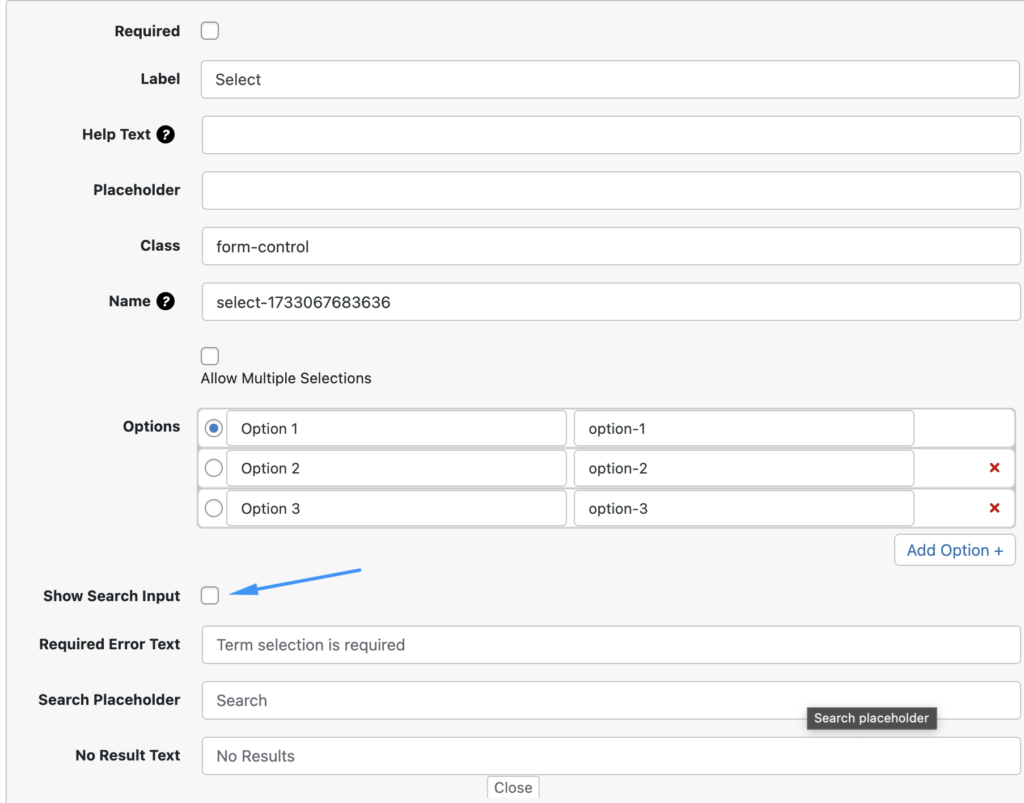Toggle the Show Search Input checkbox
The width and height of the screenshot is (1024, 803).
tap(210, 596)
